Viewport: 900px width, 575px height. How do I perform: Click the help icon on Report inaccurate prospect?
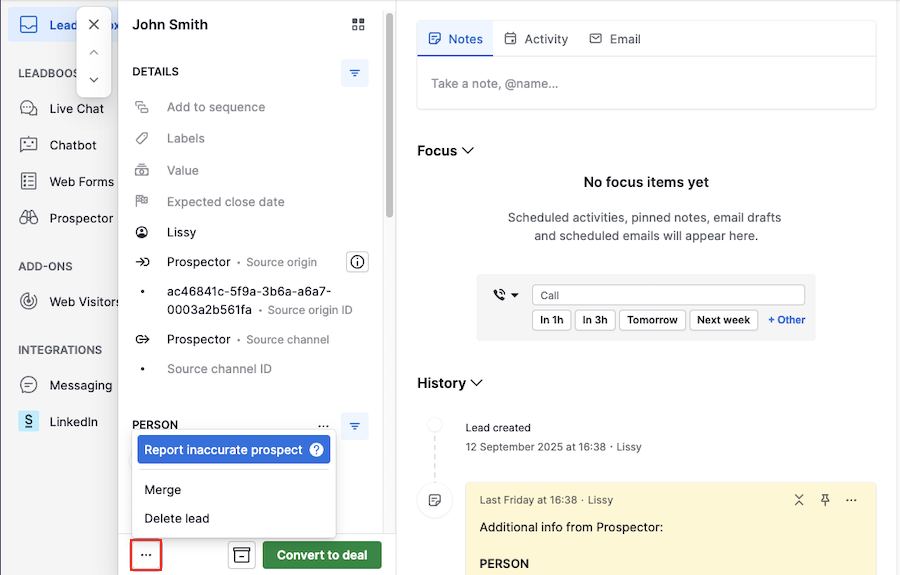point(317,450)
